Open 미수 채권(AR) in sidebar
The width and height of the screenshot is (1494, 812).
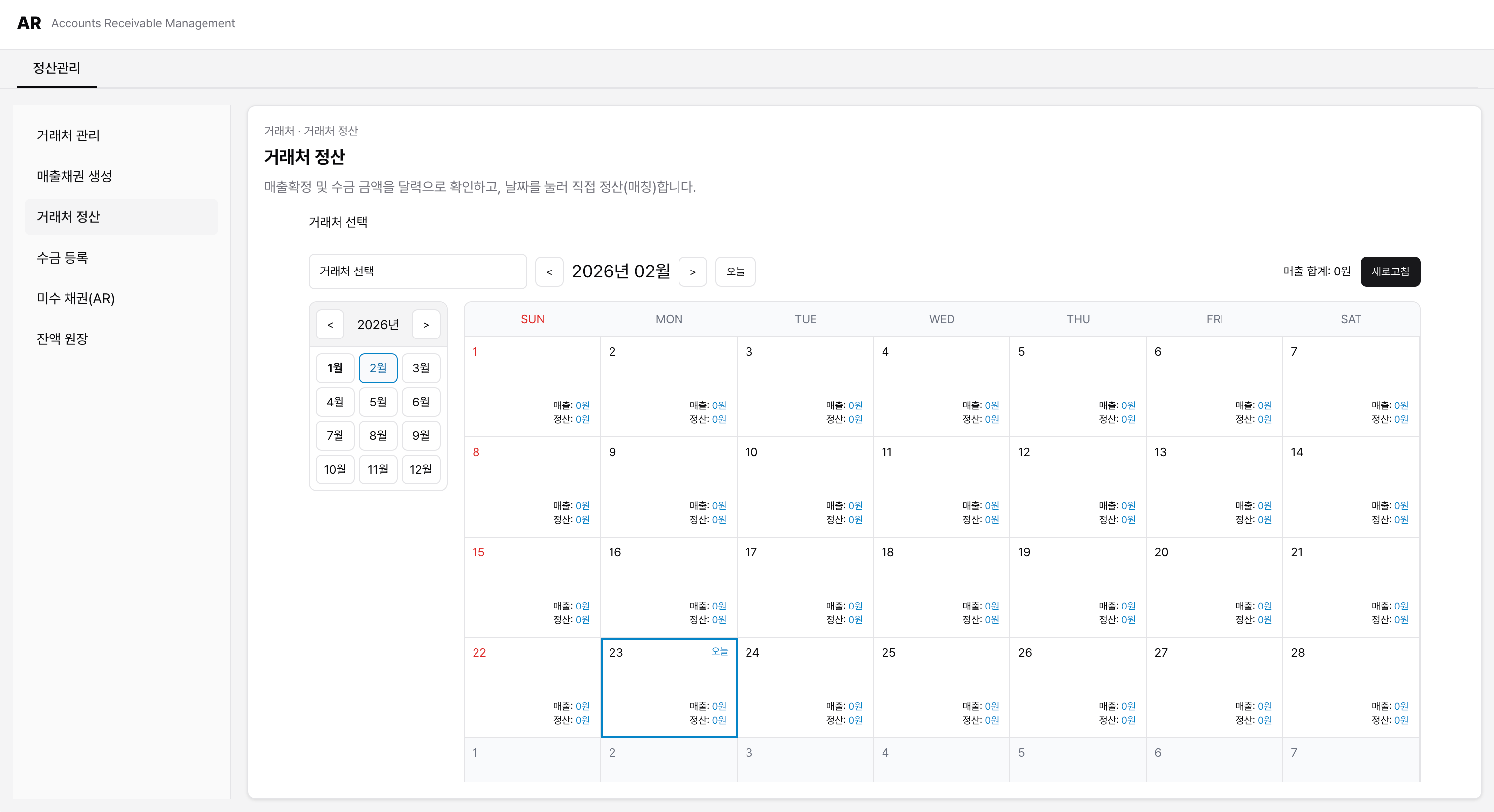coord(75,298)
